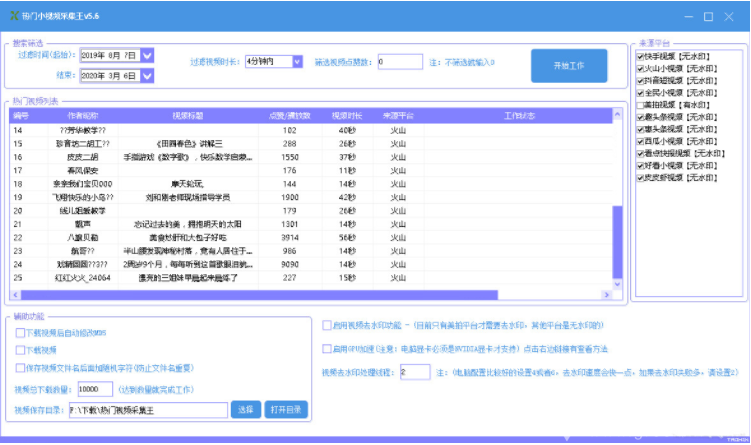Select row 19 with 1900 likes
Screen dimensions: 751x445
click(311, 197)
